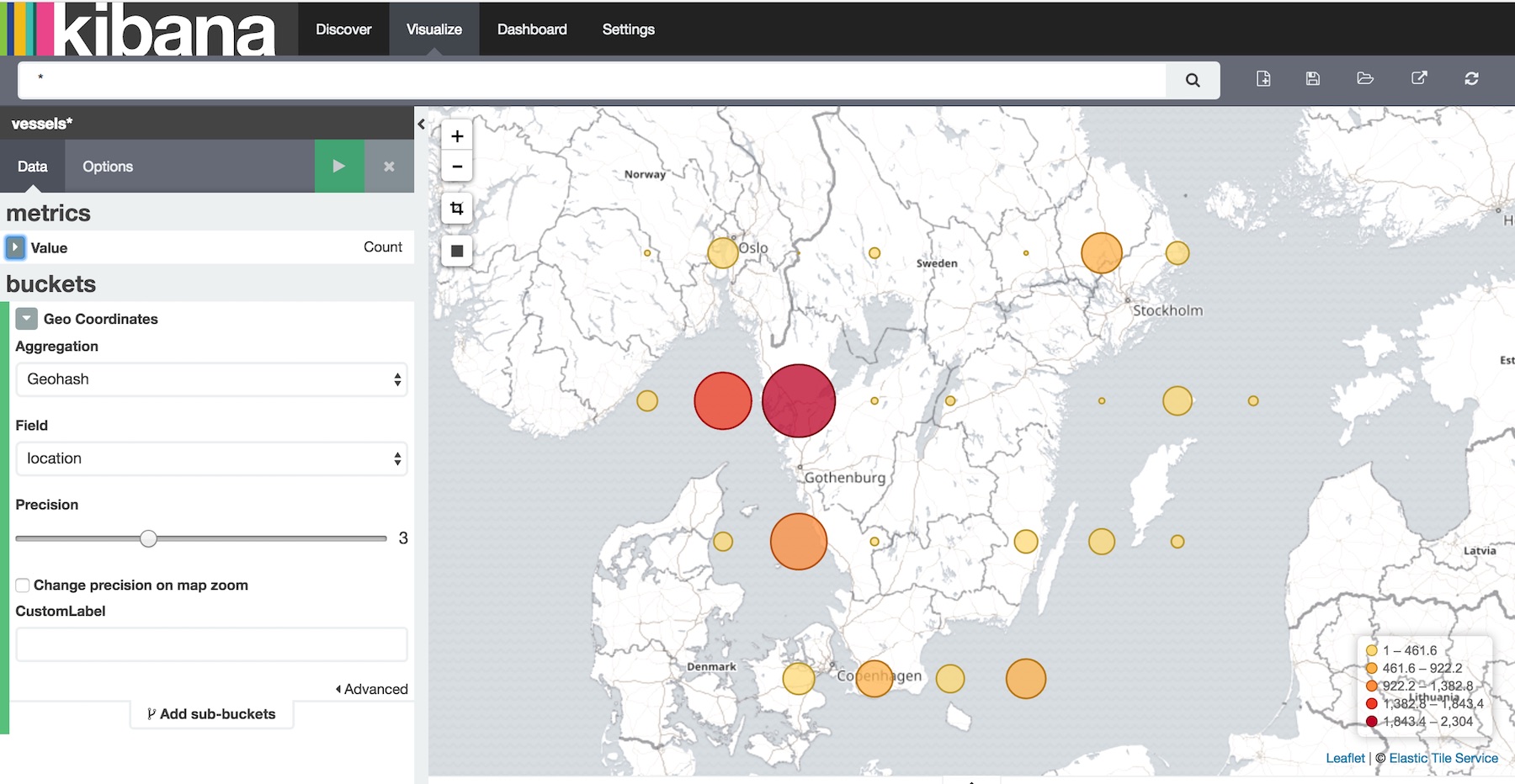The image size is (1515, 784).
Task: Zoom in on the map
Action: click(457, 135)
